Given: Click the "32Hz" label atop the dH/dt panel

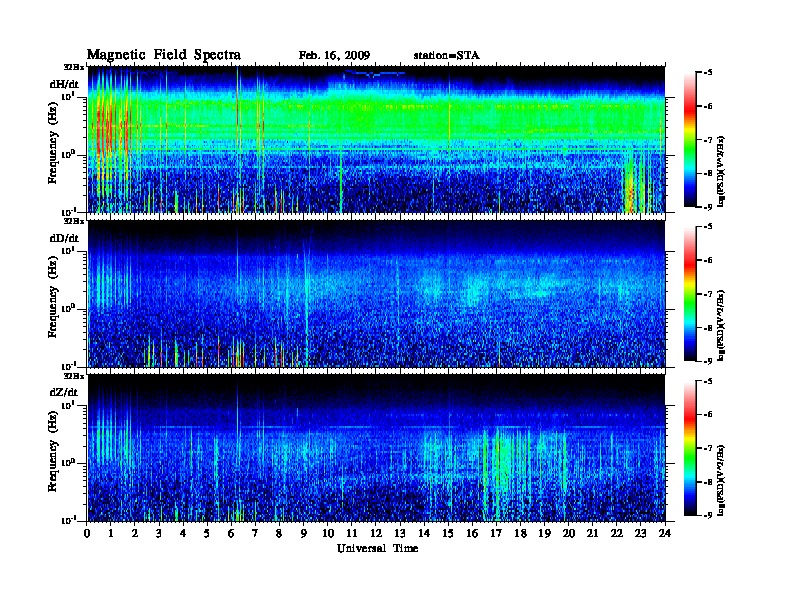Looking at the screenshot, I should coord(74,67).
